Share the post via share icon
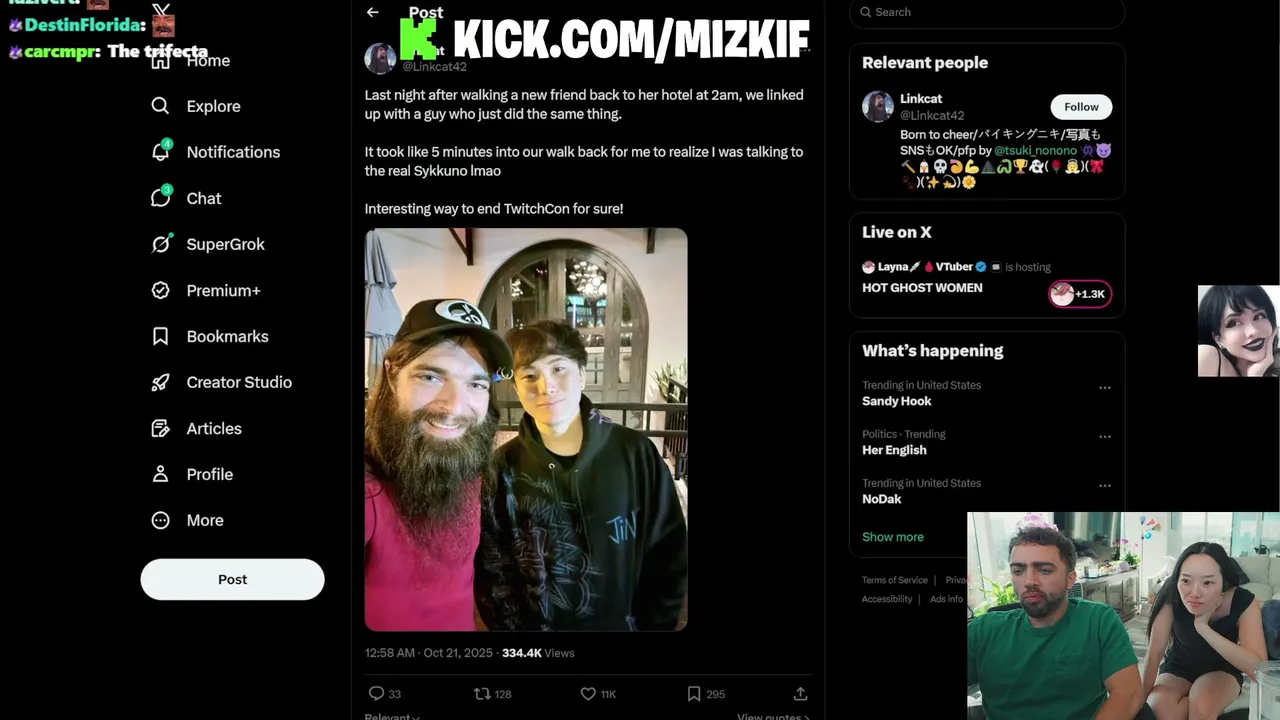The image size is (1280, 720). tap(800, 693)
